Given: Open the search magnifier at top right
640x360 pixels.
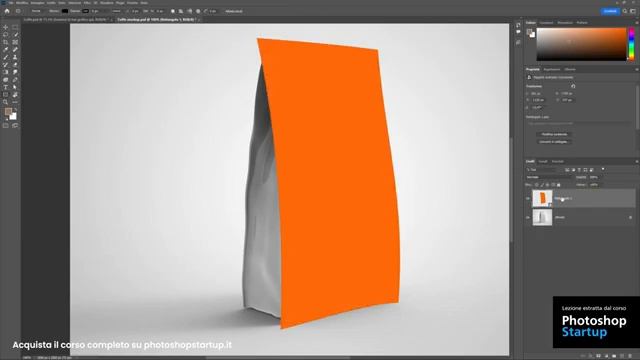Looking at the screenshot, I should click(625, 11).
